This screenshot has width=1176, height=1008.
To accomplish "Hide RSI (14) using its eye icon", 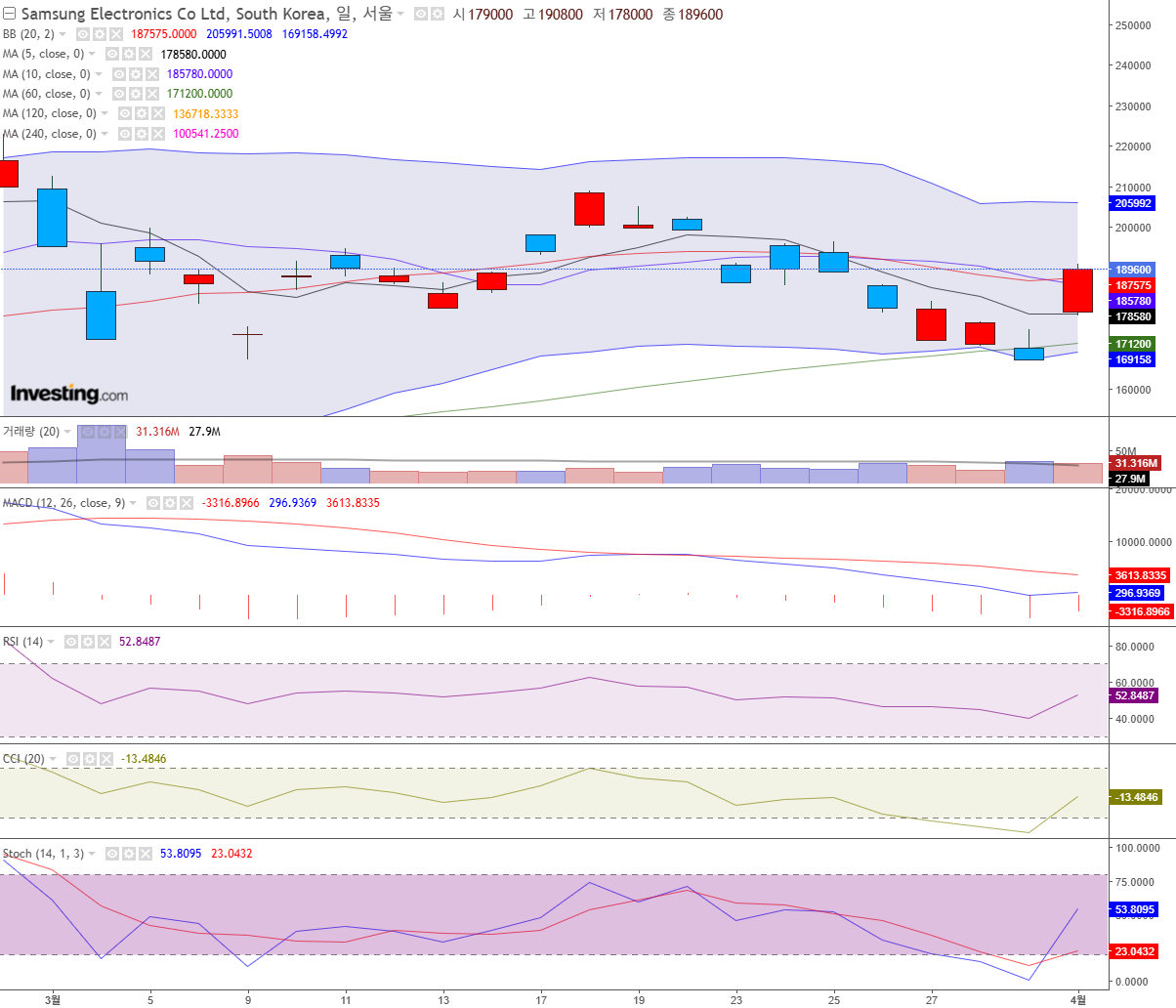I will [70, 642].
